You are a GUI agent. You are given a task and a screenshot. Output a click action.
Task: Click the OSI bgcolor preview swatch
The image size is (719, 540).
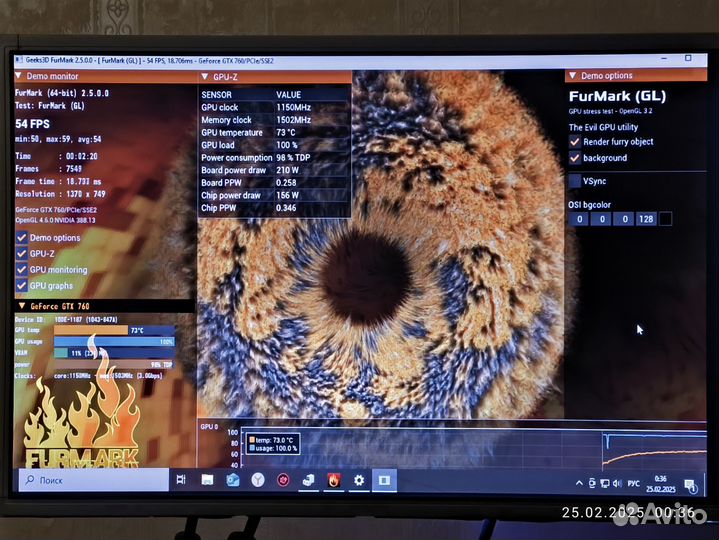pos(666,219)
